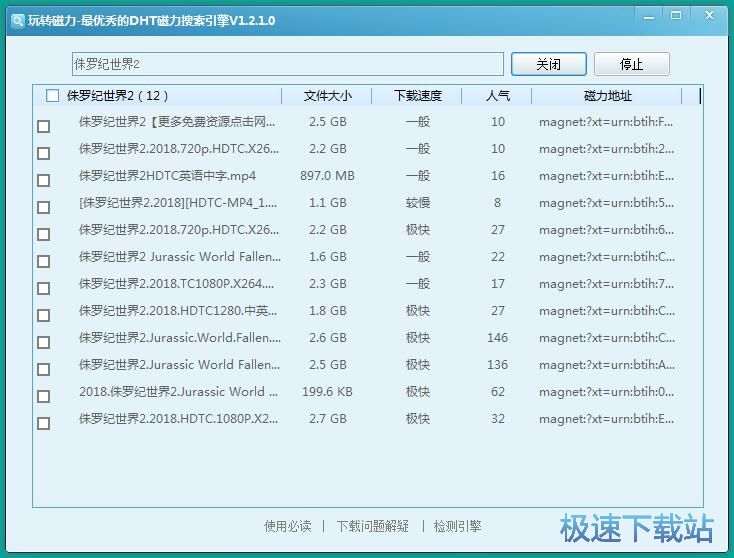Click the app magnifier icon in title bar
The height and width of the screenshot is (558, 734).
(17, 20)
